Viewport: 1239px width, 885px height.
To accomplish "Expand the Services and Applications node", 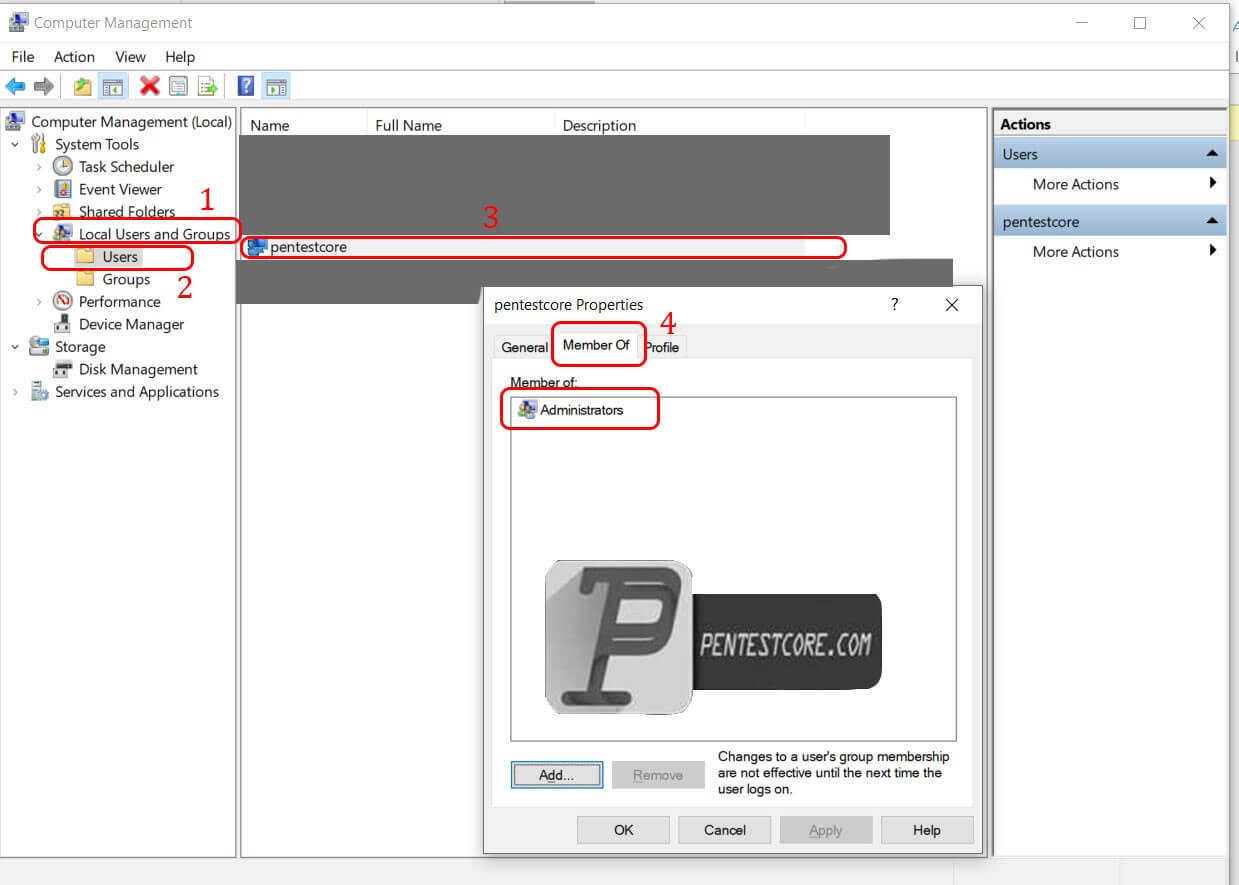I will tap(15, 392).
